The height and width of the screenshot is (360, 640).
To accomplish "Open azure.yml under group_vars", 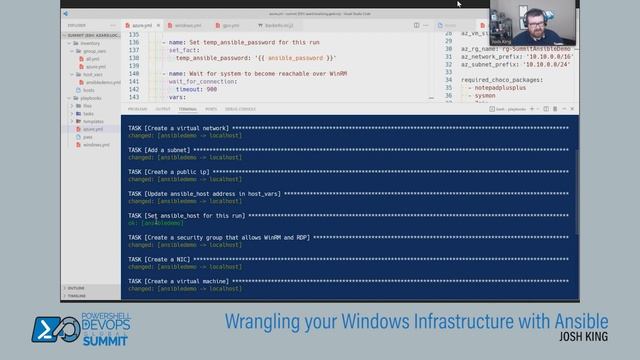I will [96, 67].
